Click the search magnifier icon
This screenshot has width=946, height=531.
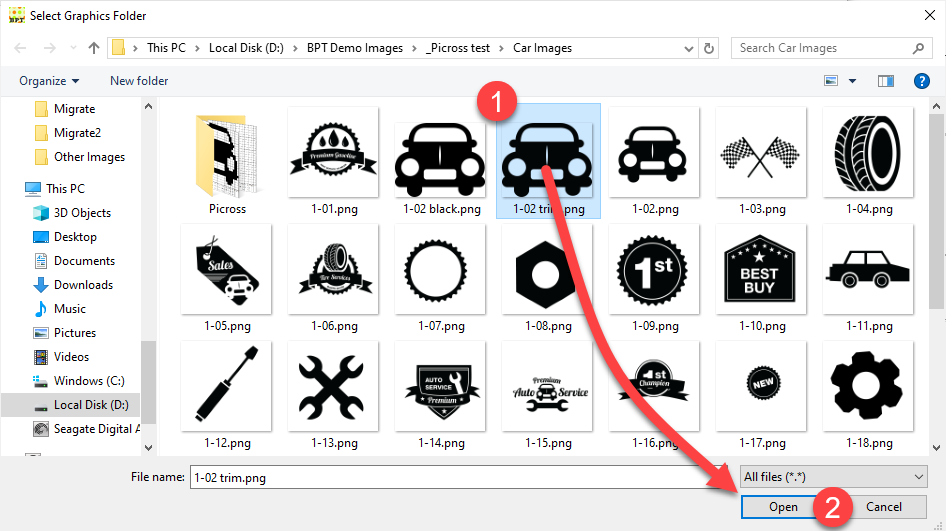pyautogui.click(x=919, y=48)
